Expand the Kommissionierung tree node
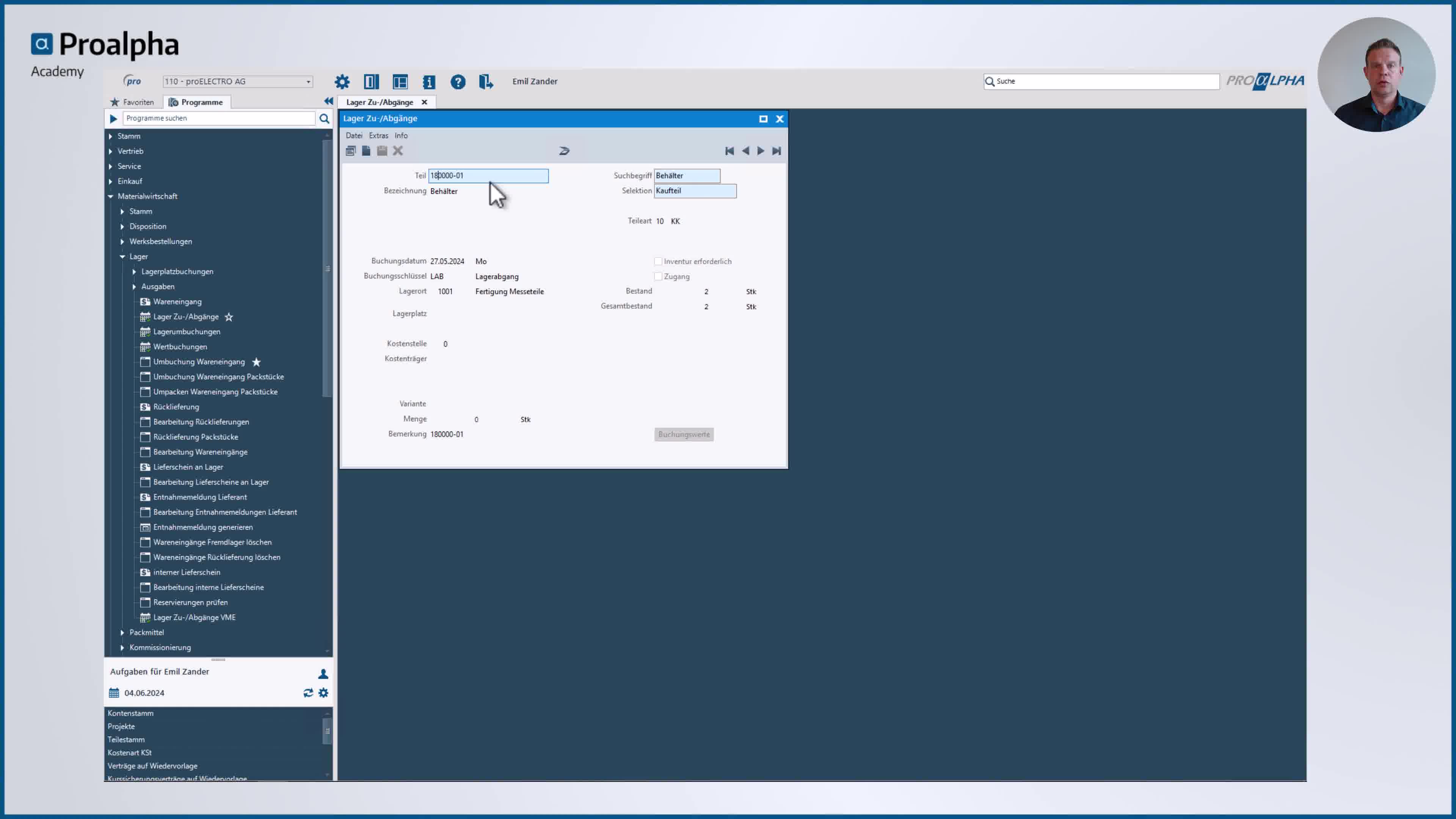 (x=122, y=648)
